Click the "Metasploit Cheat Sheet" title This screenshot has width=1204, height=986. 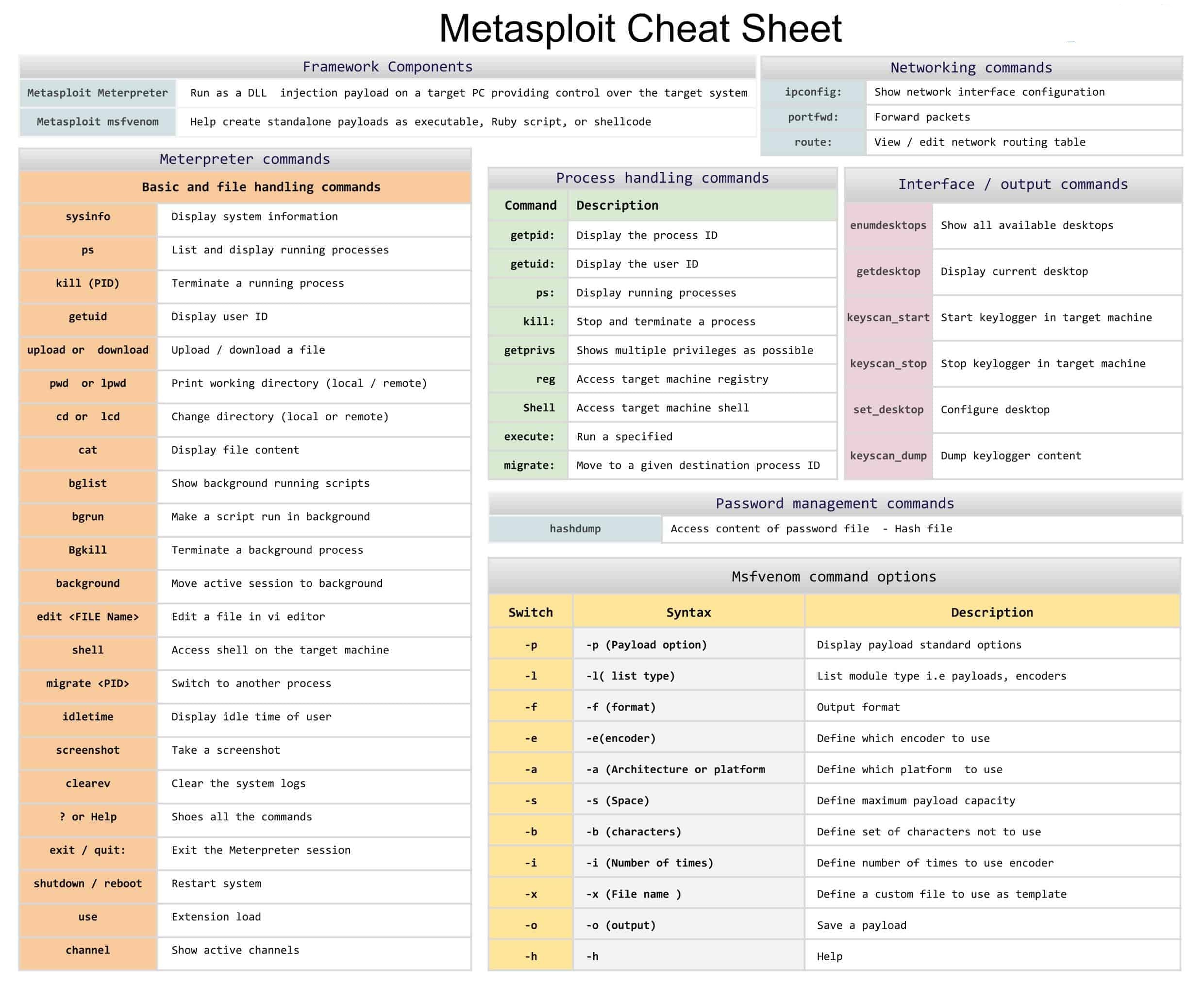pyautogui.click(x=640, y=28)
